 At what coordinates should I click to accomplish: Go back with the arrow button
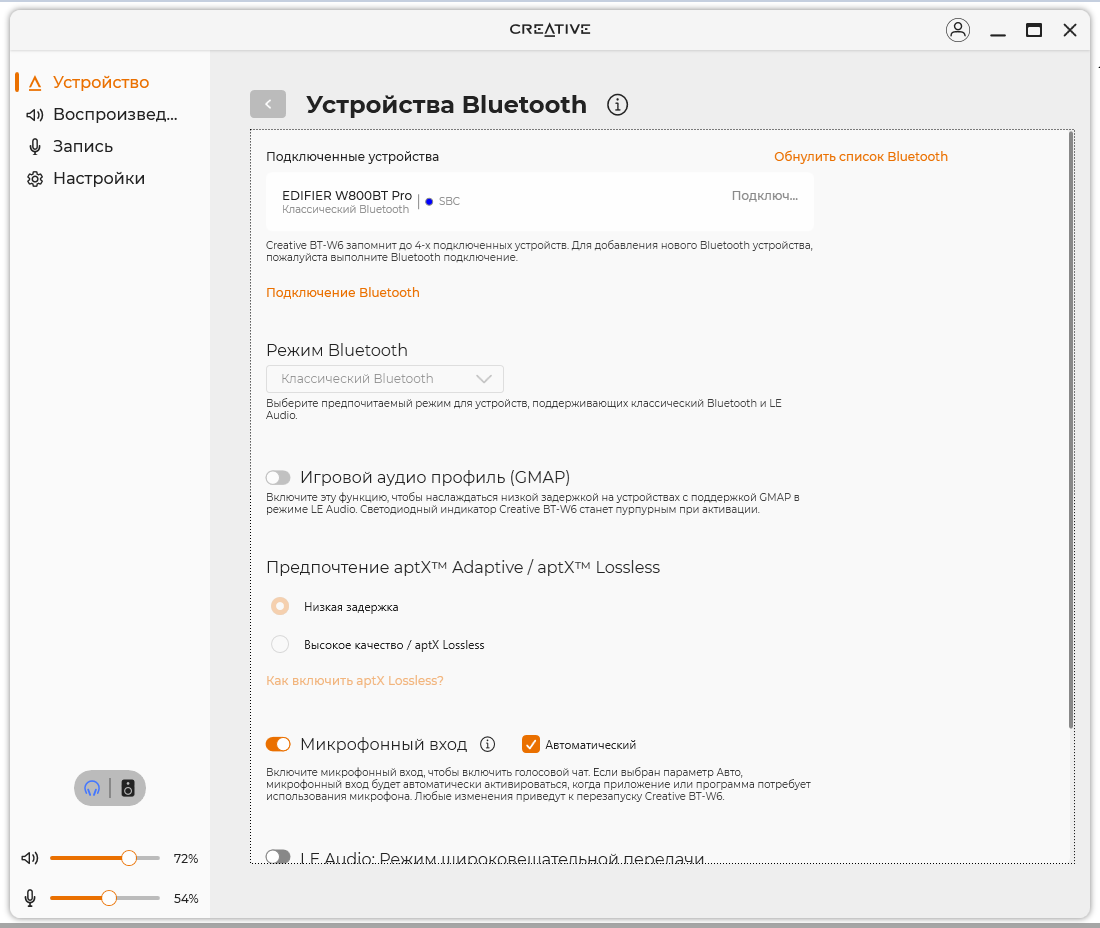coord(268,104)
